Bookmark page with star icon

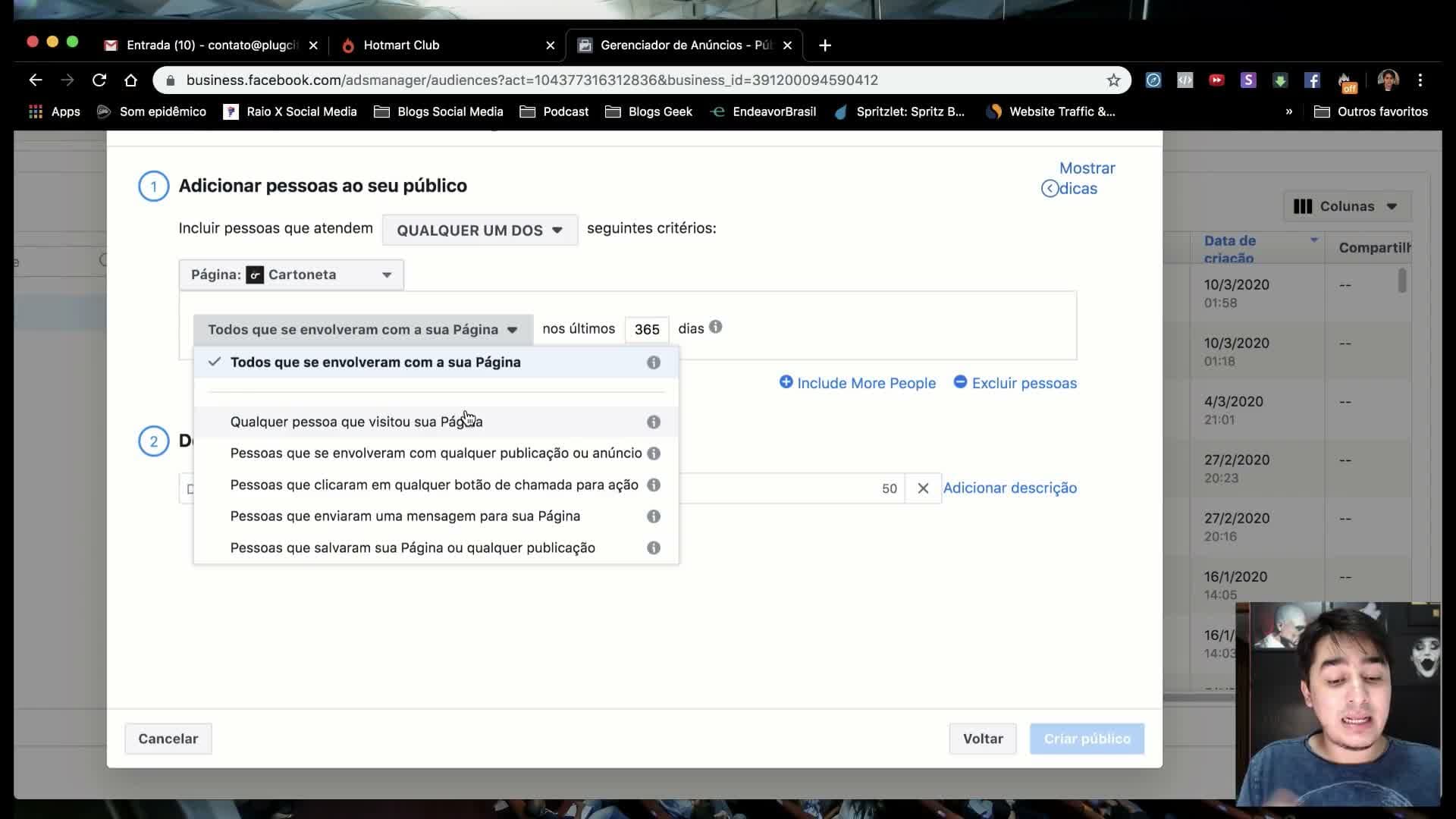(x=1113, y=80)
